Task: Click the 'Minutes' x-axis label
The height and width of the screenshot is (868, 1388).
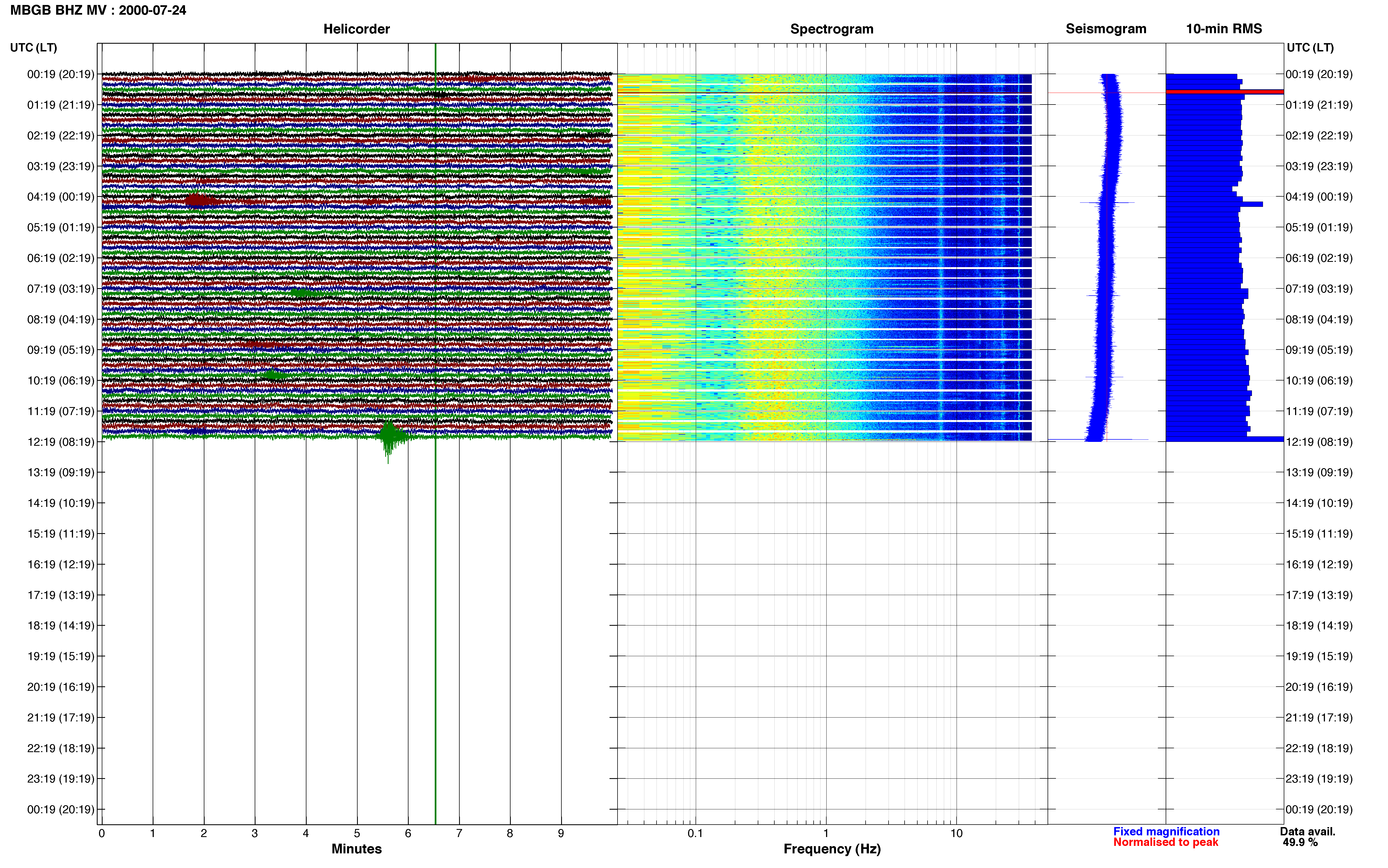Action: point(356,848)
